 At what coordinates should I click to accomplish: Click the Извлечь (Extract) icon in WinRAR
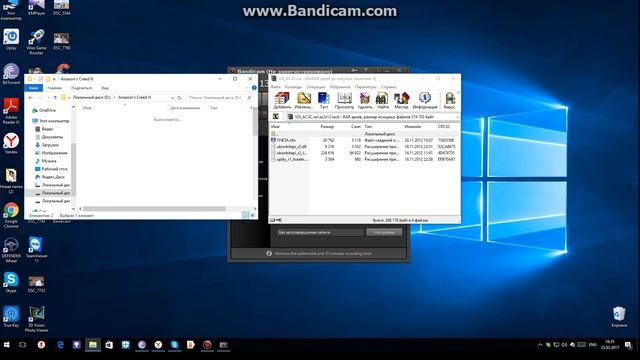coord(303,100)
